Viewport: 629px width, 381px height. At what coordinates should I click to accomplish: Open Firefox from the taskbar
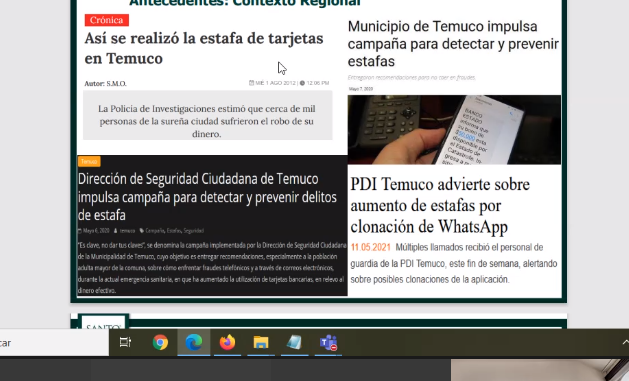[227, 342]
